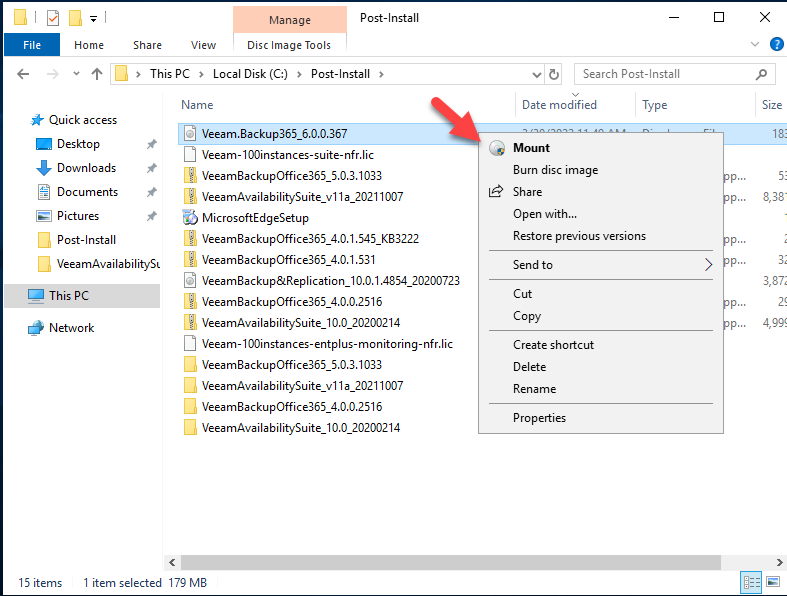Choose Mount from the context menu

(600, 148)
